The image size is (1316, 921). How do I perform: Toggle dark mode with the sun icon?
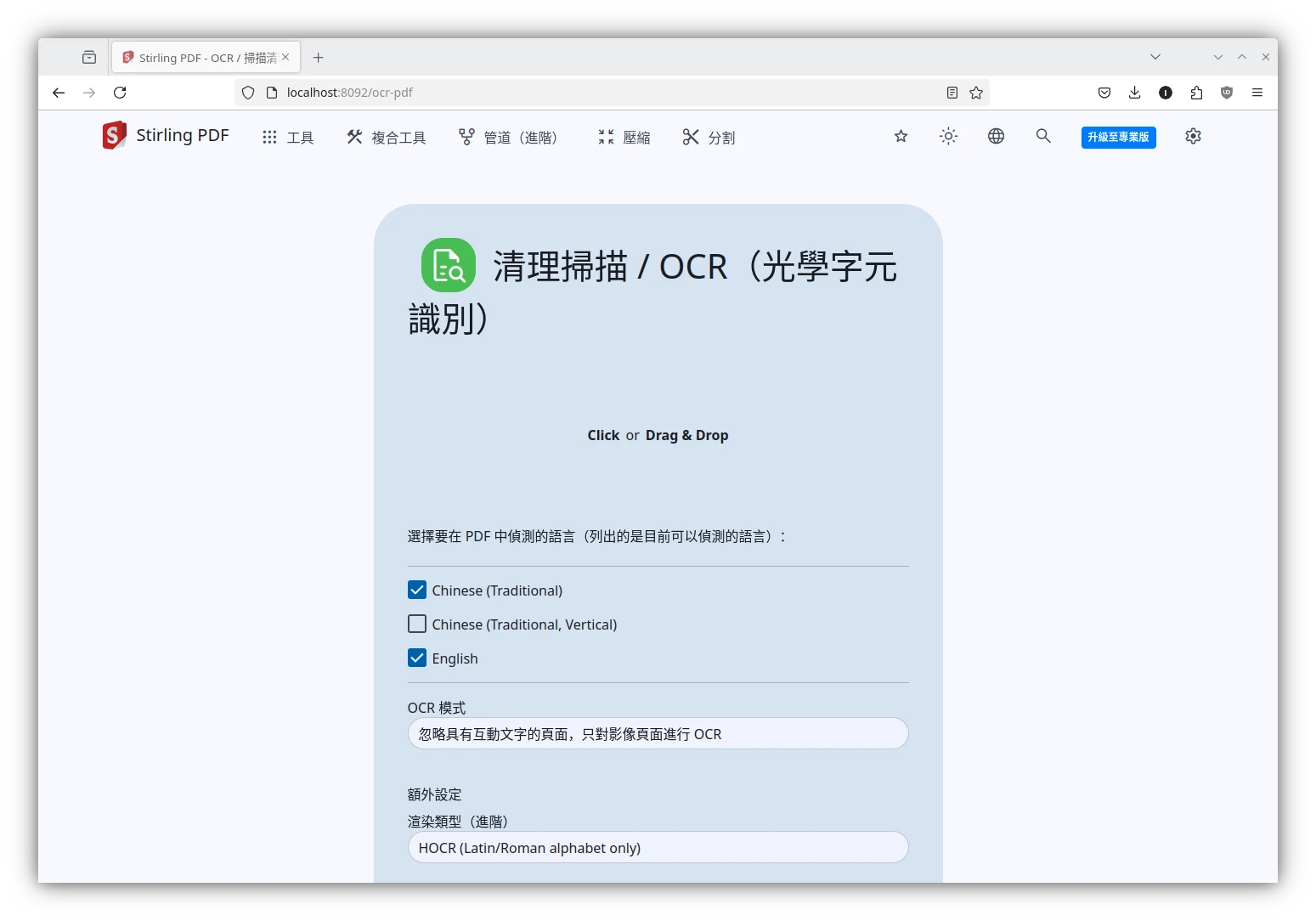(948, 136)
